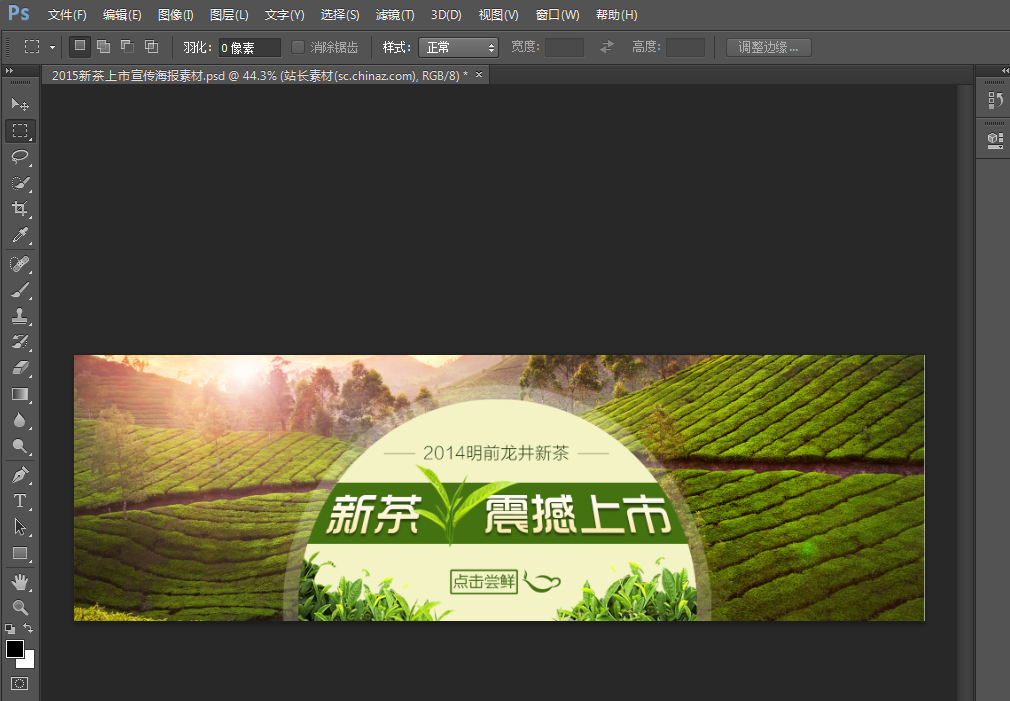Image resolution: width=1010 pixels, height=701 pixels.
Task: Select the Spot Healing Brush tool
Action: click(x=20, y=264)
